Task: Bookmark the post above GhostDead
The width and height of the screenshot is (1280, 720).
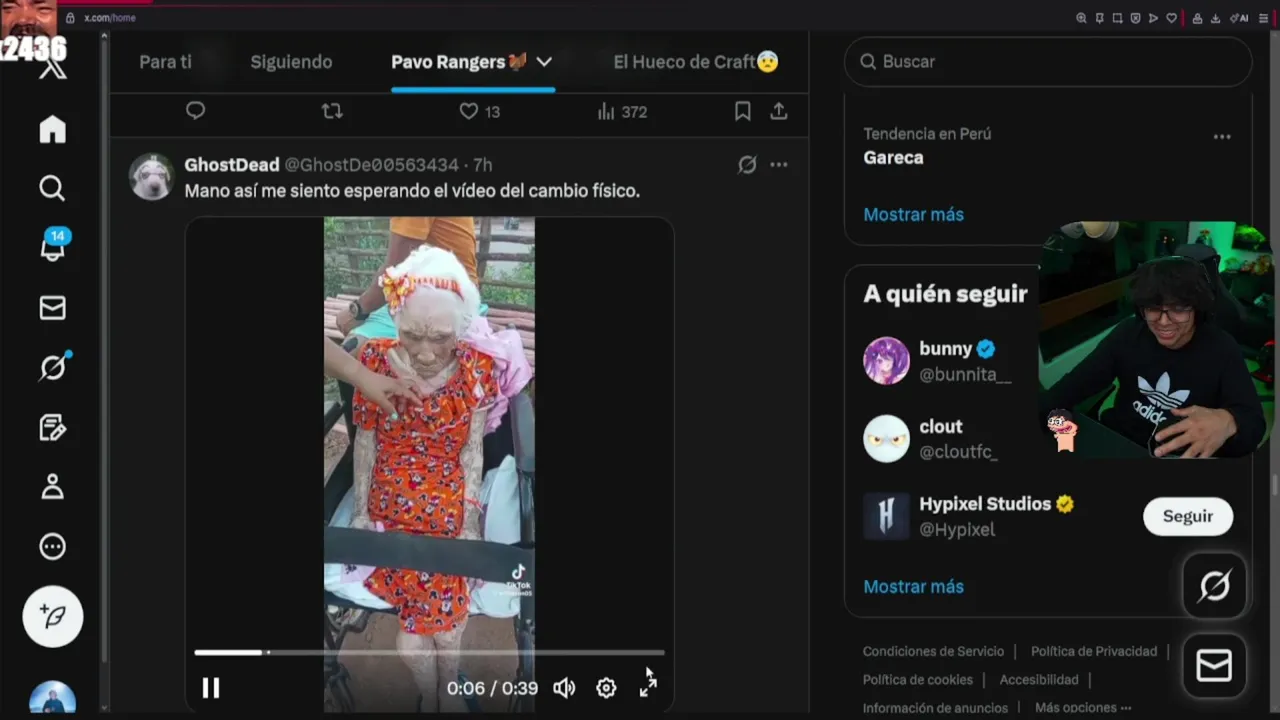Action: pos(742,111)
